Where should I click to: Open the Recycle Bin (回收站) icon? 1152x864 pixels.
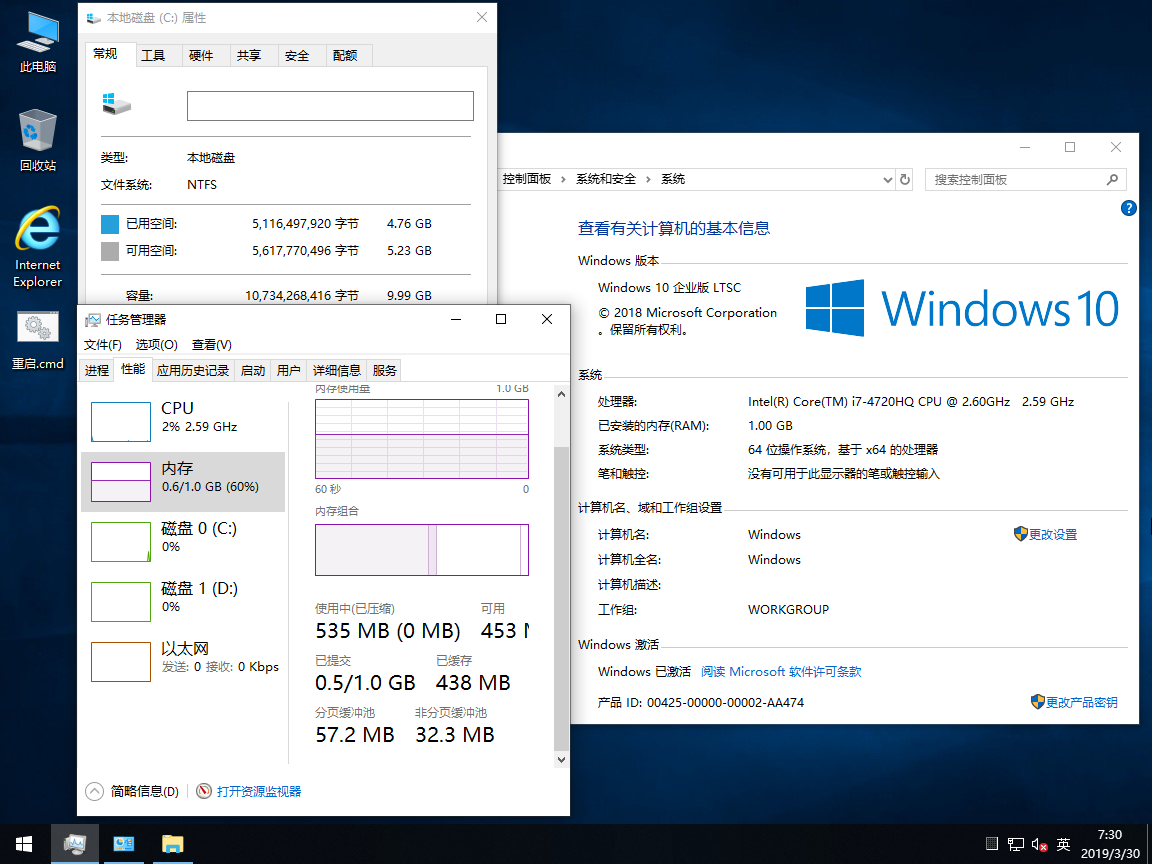[x=38, y=140]
